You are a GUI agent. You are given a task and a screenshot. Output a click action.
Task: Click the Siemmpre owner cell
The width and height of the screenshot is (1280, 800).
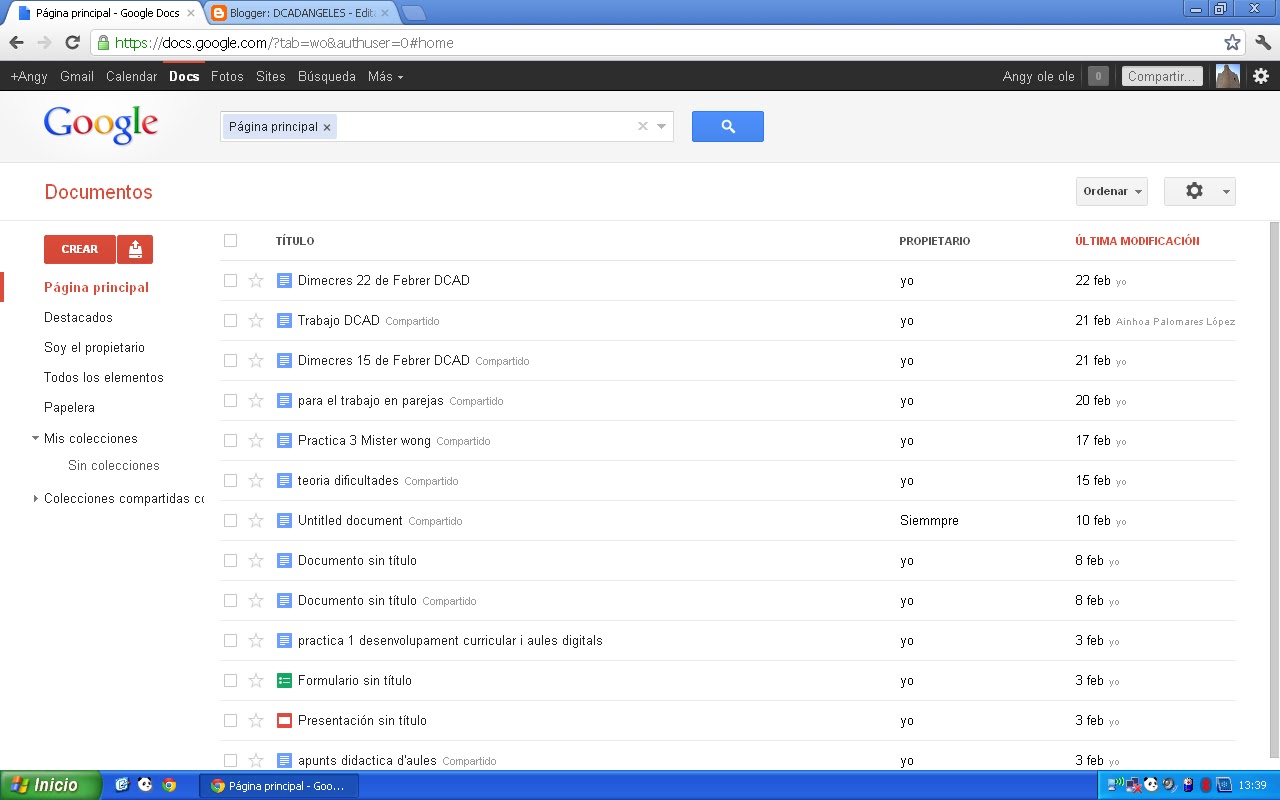pos(929,520)
